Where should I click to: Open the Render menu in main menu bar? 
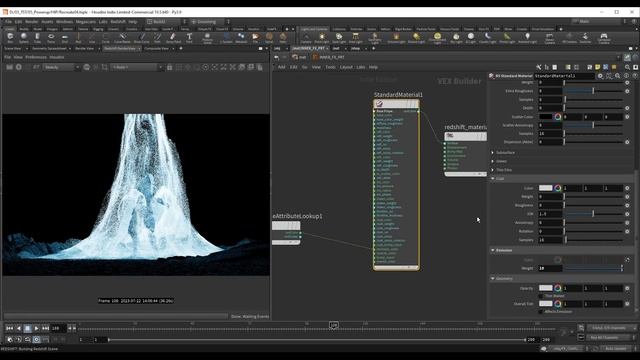point(31,22)
